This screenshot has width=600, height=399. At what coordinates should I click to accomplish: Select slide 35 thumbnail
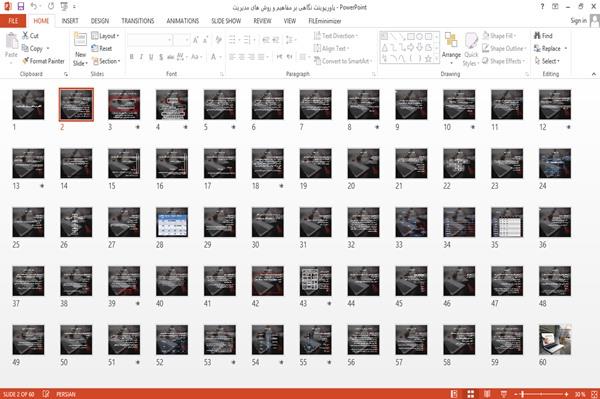coord(507,222)
